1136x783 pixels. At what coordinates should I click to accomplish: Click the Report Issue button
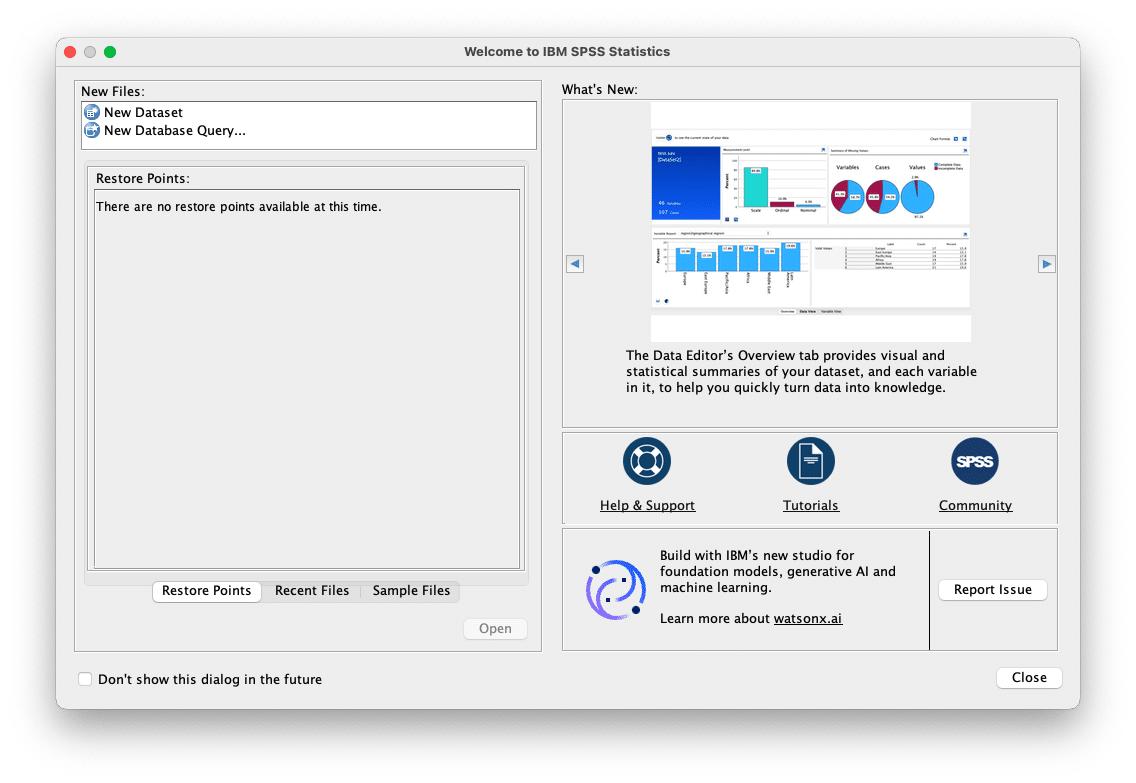pyautogui.click(x=993, y=590)
